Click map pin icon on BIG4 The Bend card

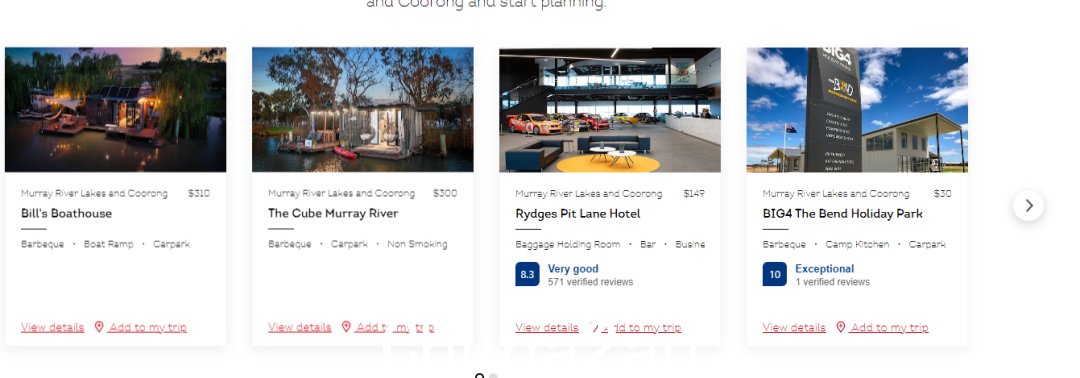[841, 327]
